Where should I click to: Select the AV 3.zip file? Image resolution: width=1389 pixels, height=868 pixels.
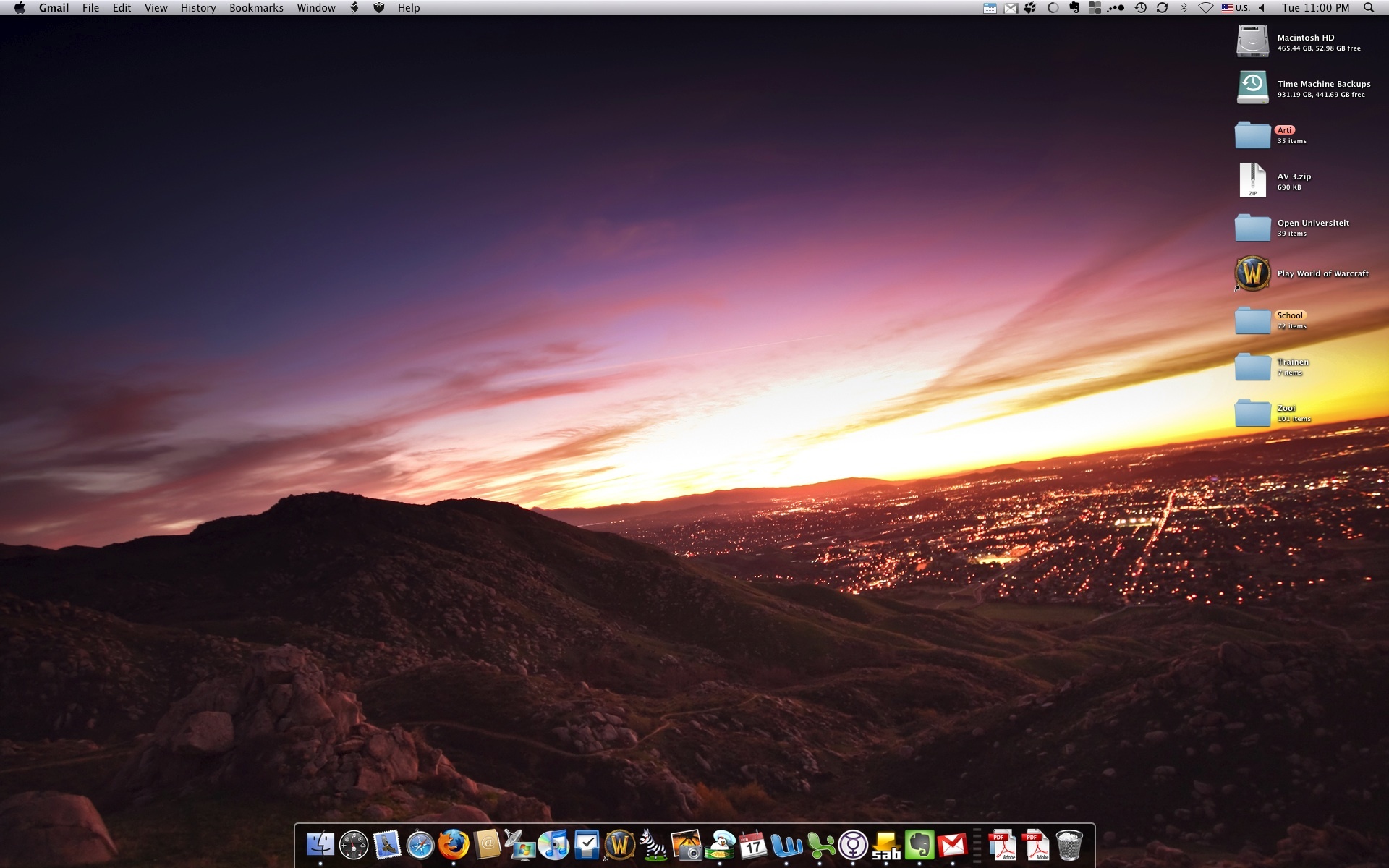coord(1252,180)
